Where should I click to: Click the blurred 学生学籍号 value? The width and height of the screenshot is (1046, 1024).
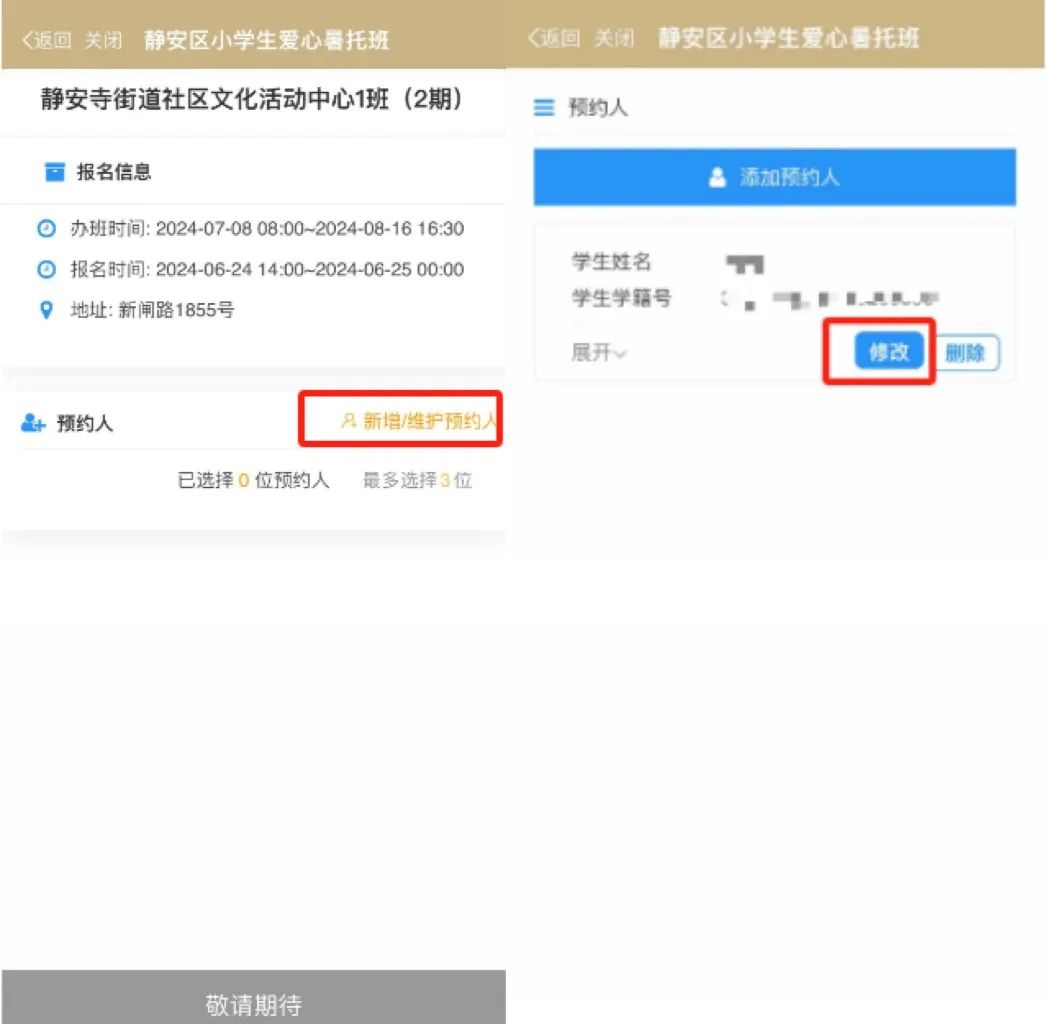pos(830,298)
